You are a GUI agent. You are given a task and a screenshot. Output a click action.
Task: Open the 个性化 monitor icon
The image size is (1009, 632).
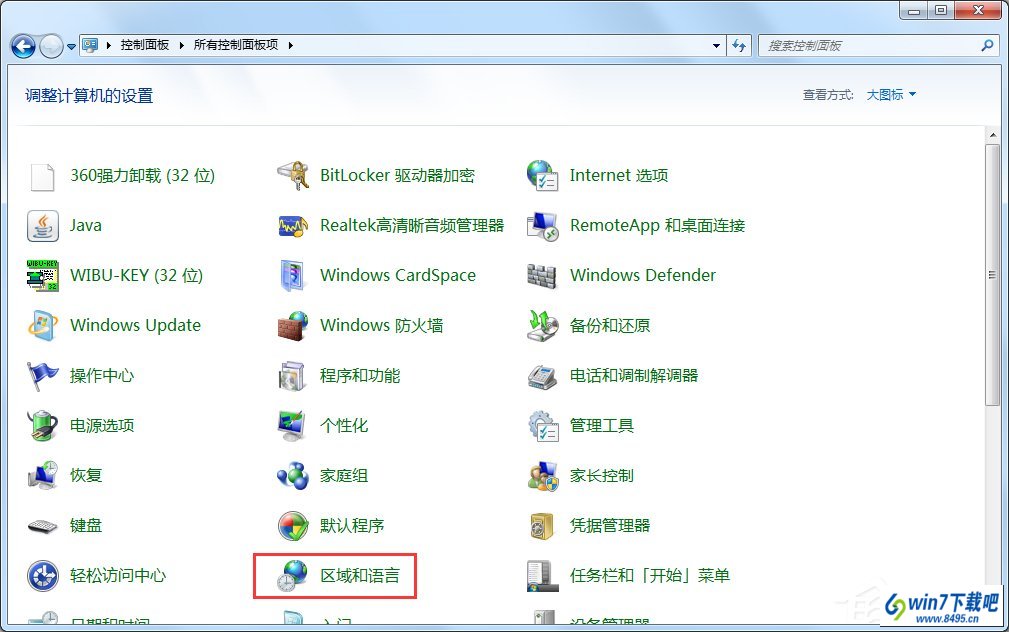tap(293, 425)
